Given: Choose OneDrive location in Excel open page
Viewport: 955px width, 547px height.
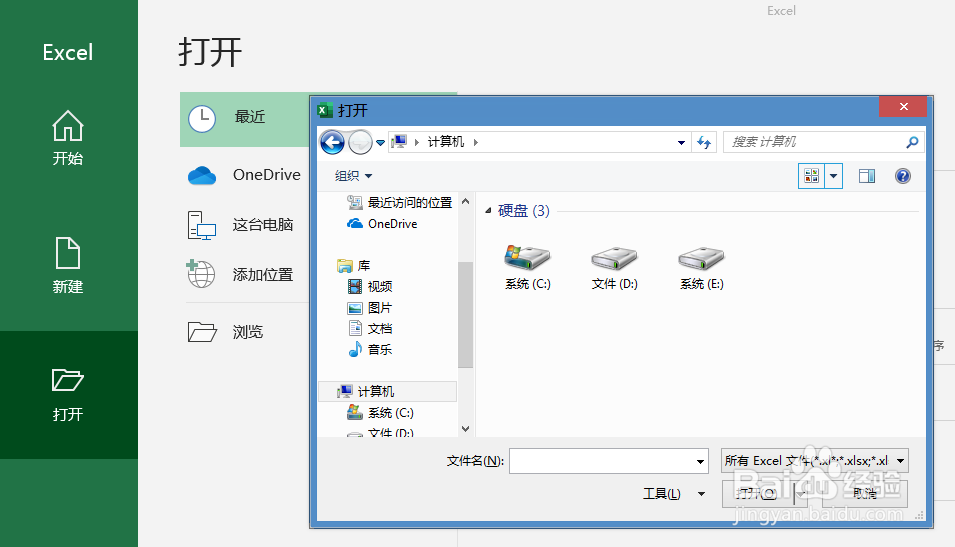Looking at the screenshot, I should [x=245, y=175].
